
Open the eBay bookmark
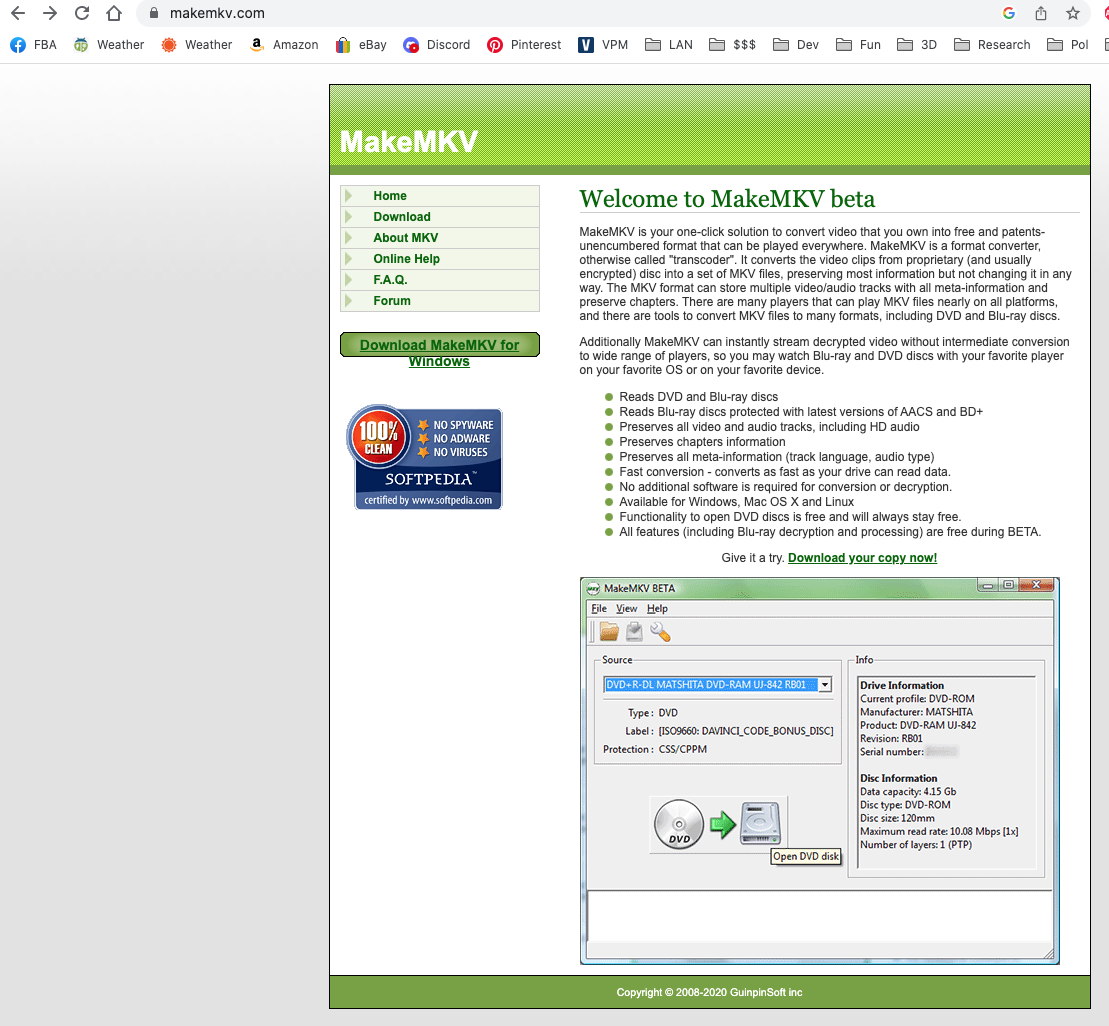[x=361, y=45]
